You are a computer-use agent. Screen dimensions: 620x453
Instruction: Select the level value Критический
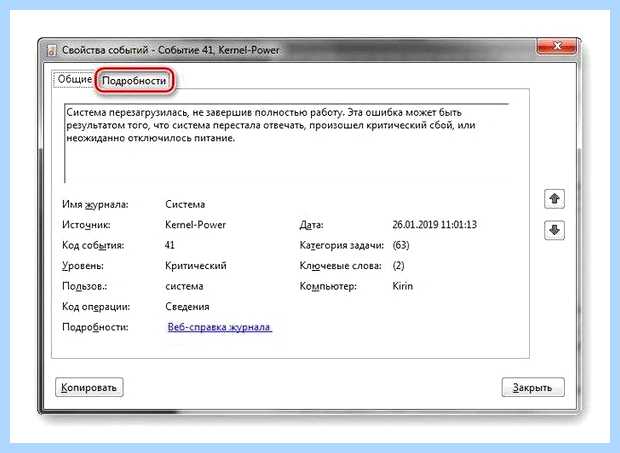point(196,266)
